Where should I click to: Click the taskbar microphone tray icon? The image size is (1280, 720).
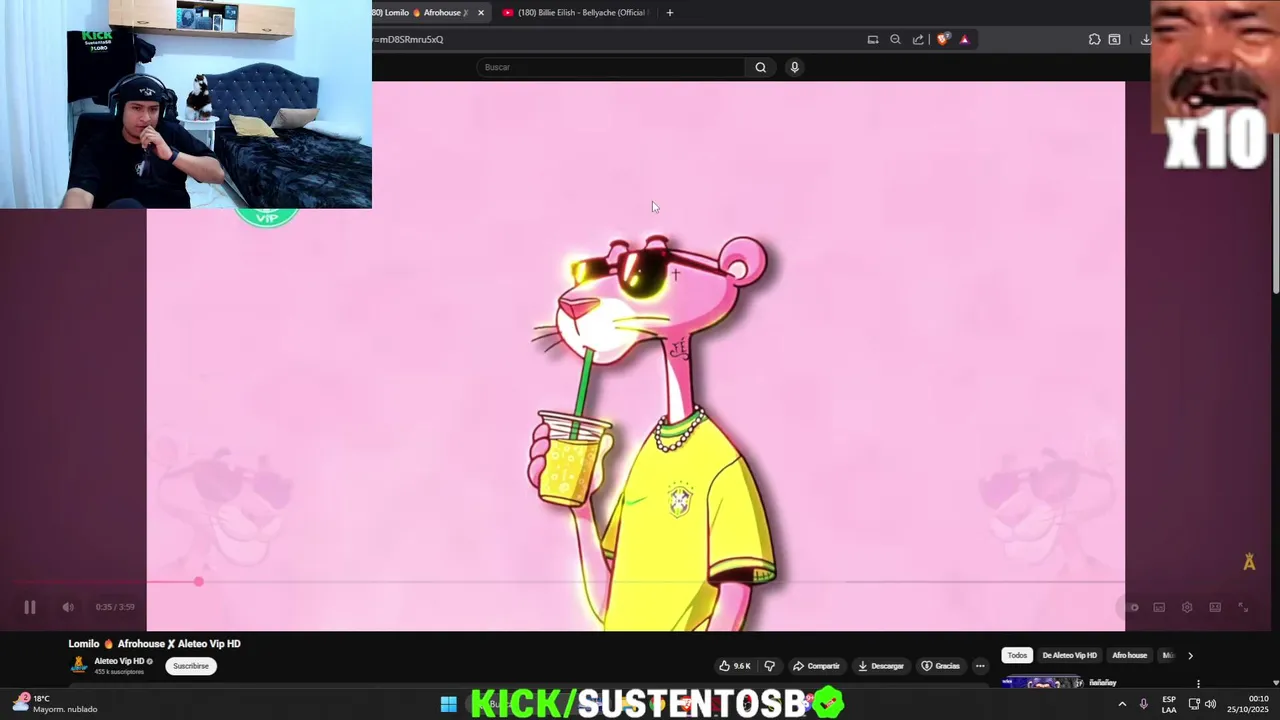(x=1144, y=704)
